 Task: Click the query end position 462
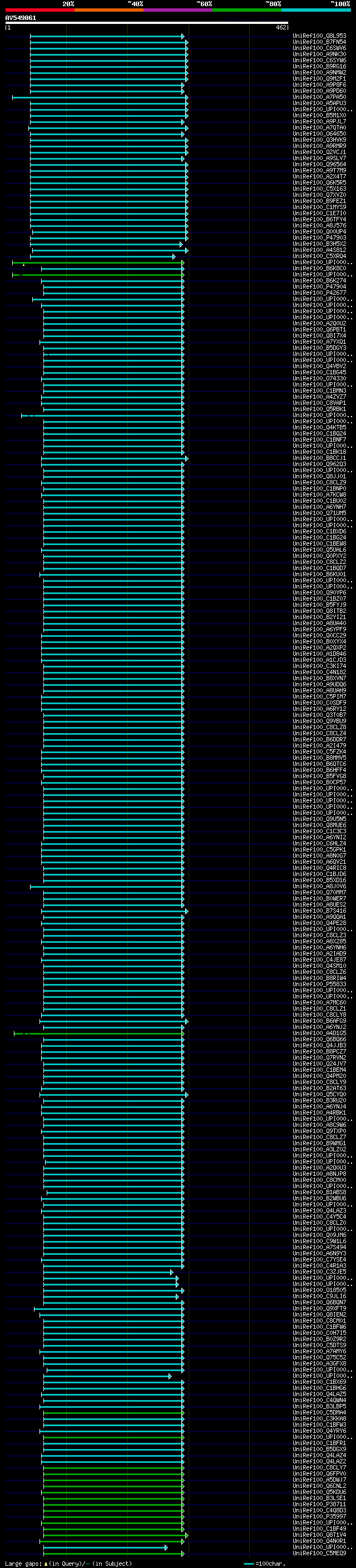tap(280, 27)
